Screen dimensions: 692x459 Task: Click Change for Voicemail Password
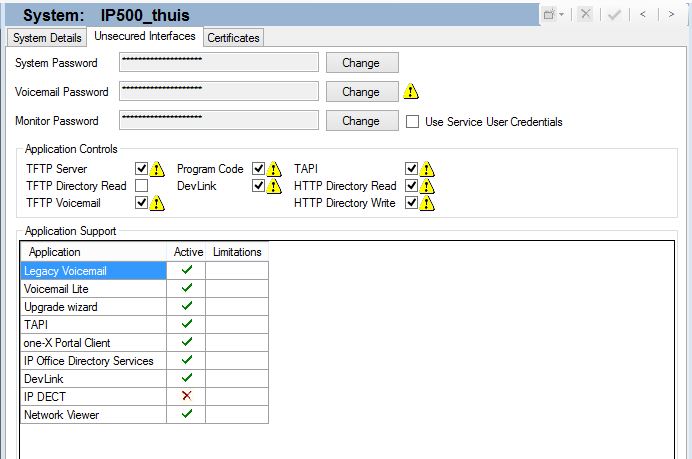click(362, 92)
